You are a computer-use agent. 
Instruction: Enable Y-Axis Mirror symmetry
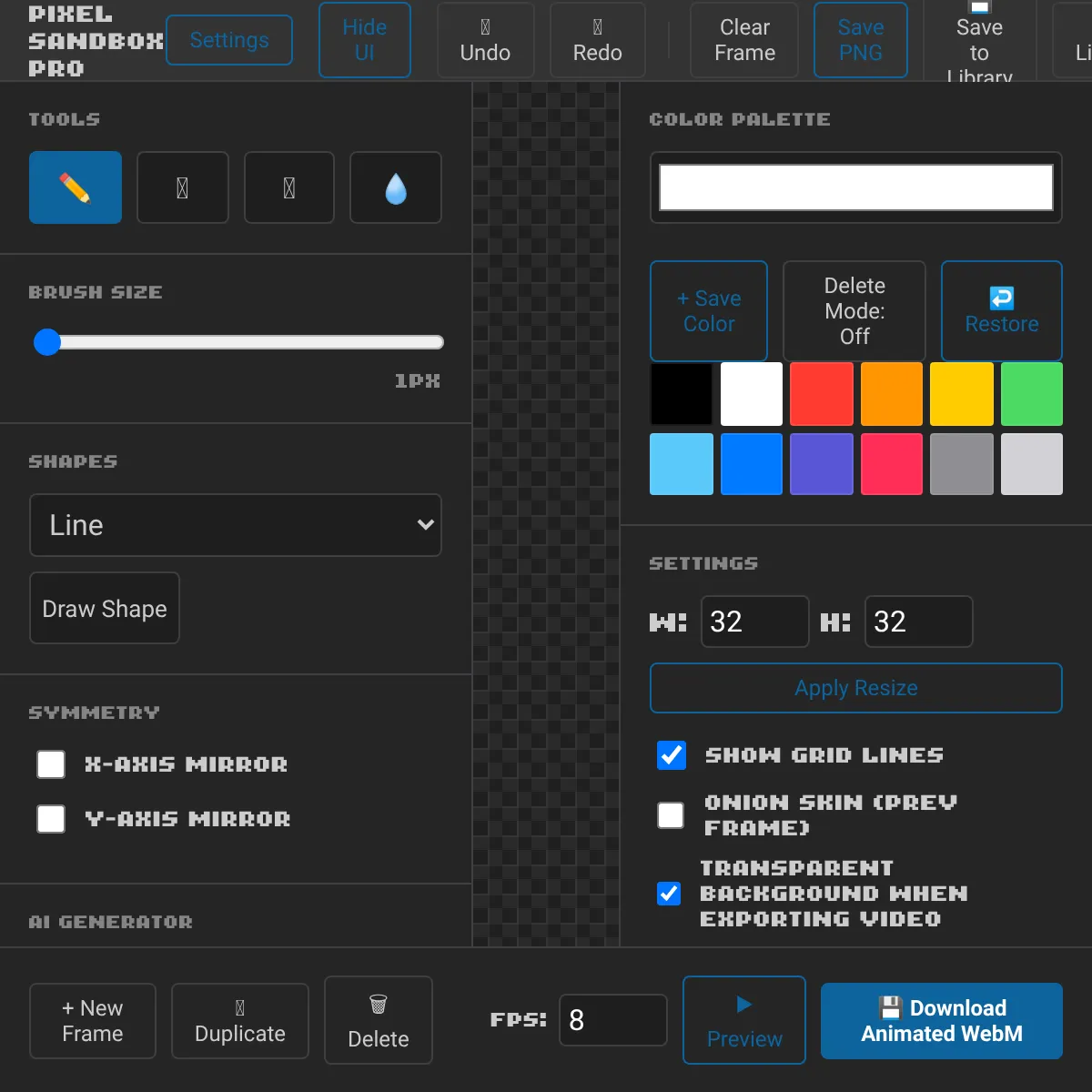click(x=51, y=819)
